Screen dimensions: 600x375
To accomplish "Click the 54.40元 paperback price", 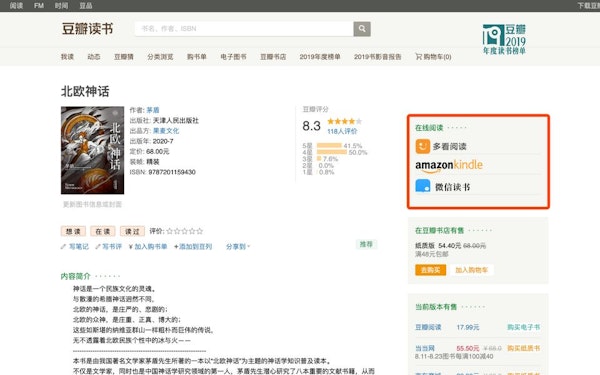I will coord(450,246).
